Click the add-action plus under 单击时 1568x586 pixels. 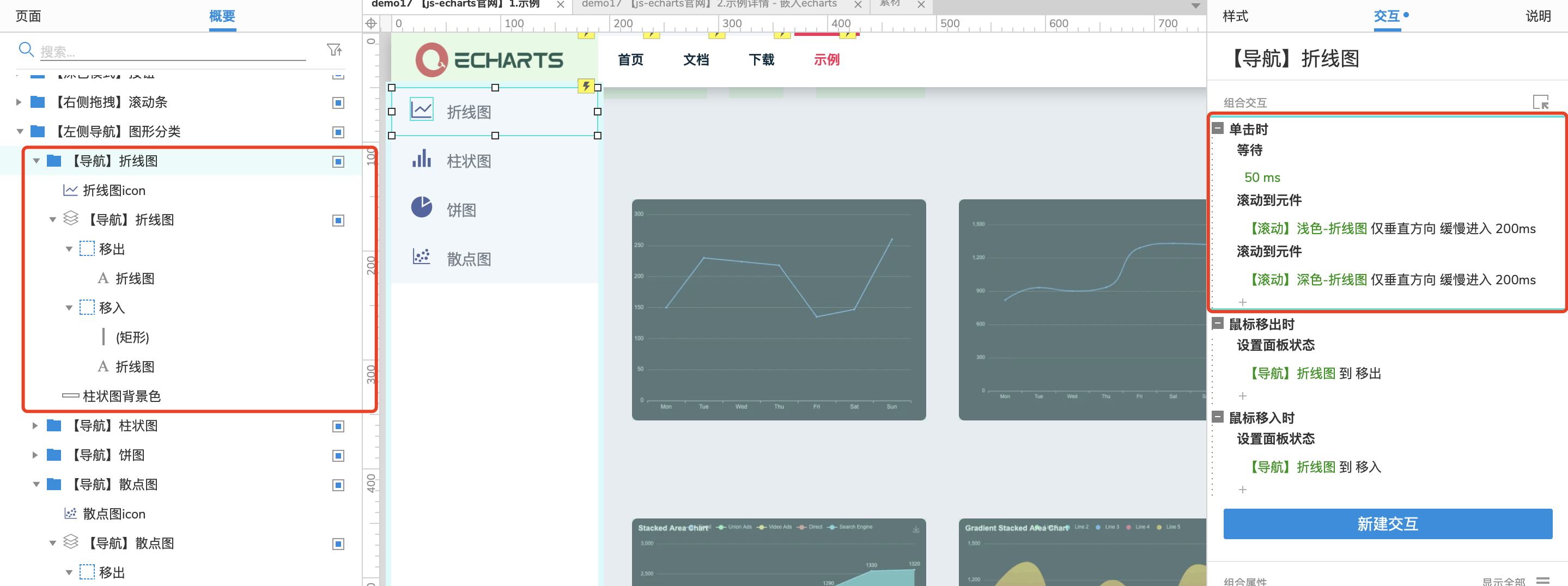pos(1242,302)
